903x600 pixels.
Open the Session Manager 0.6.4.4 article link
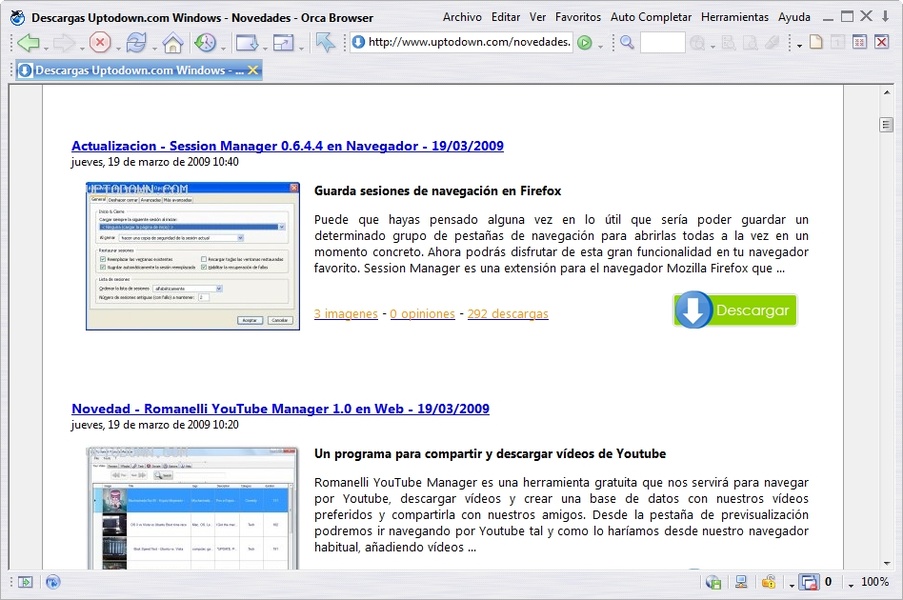tap(287, 146)
